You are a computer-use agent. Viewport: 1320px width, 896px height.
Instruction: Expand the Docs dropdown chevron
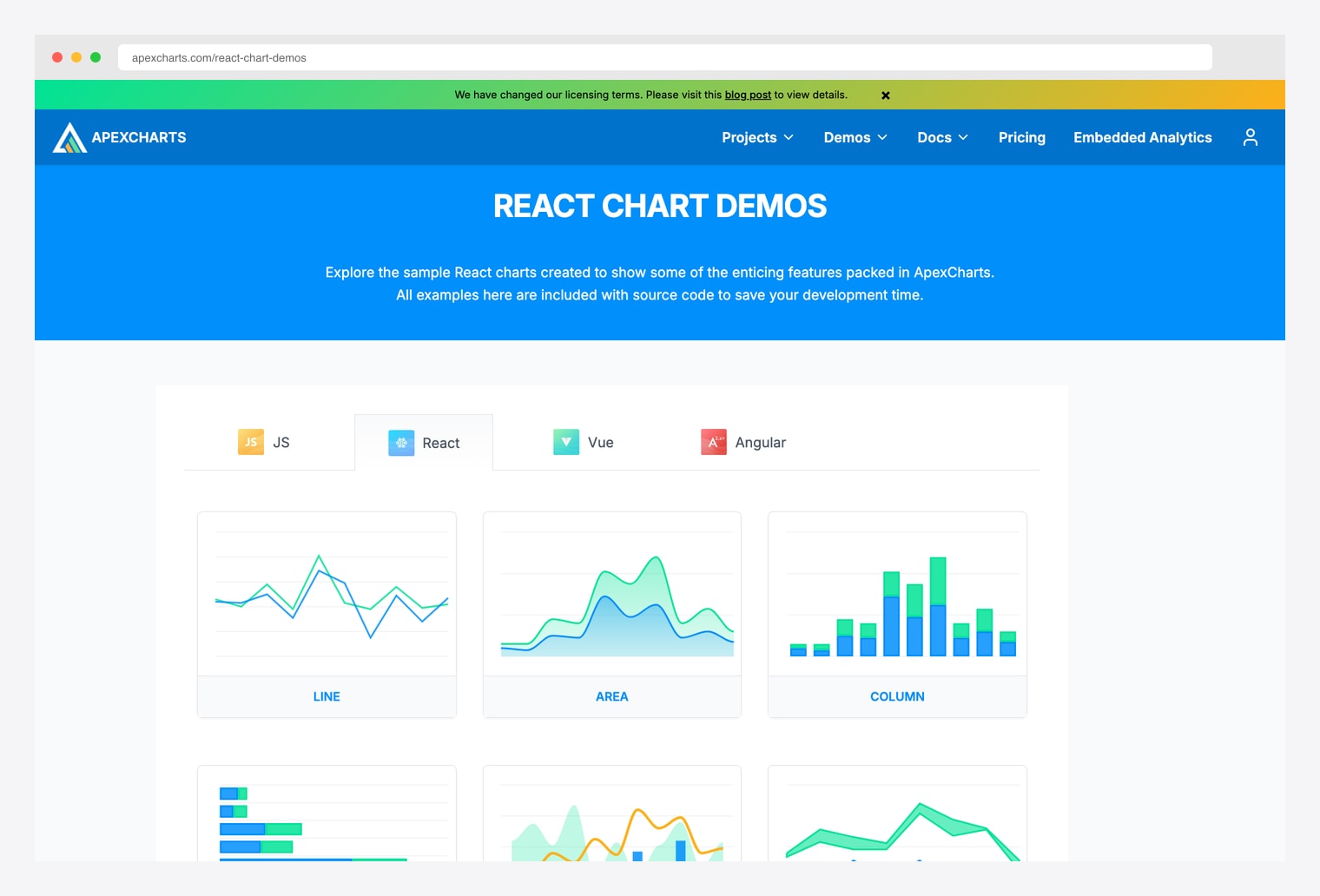tap(963, 137)
